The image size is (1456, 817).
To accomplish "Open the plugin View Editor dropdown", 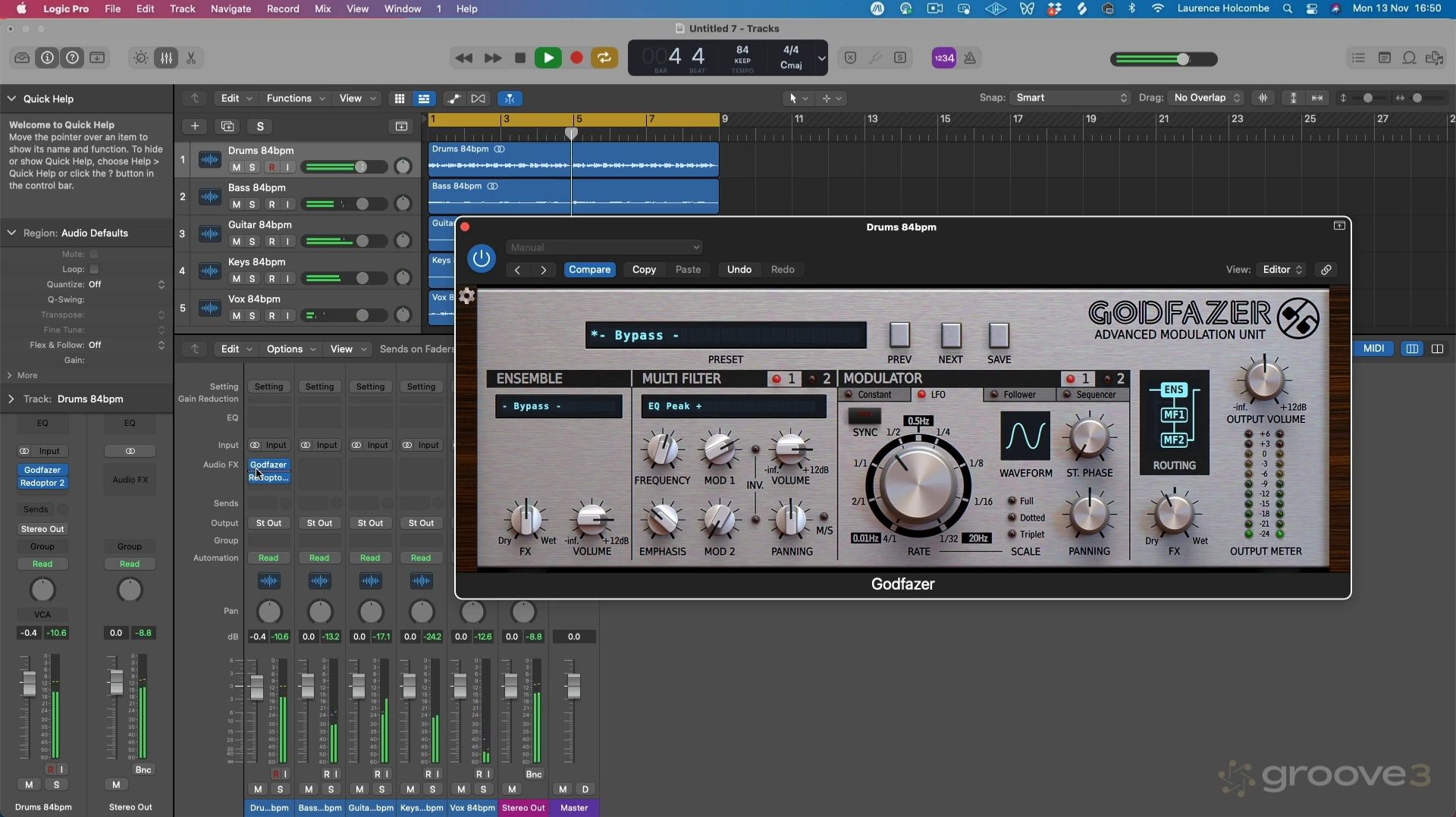I will click(x=1281, y=270).
